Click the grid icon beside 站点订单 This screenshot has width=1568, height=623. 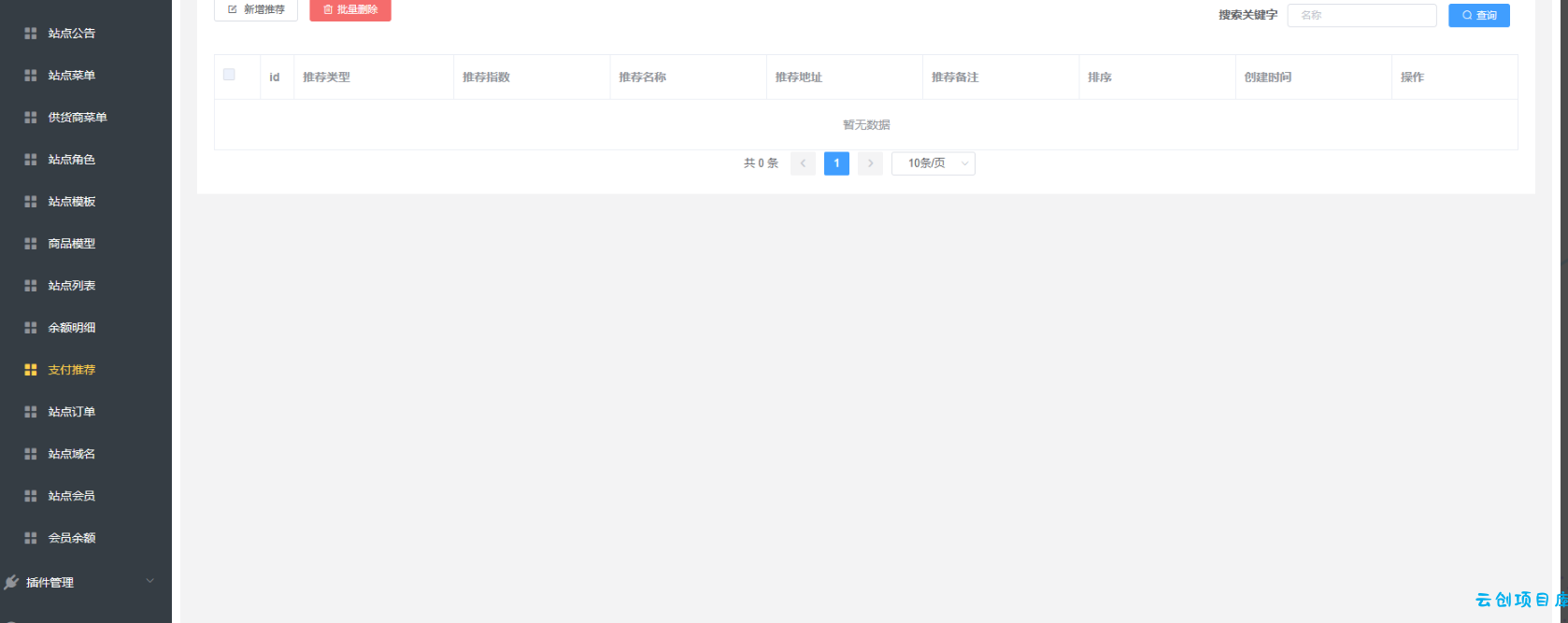[x=31, y=412]
